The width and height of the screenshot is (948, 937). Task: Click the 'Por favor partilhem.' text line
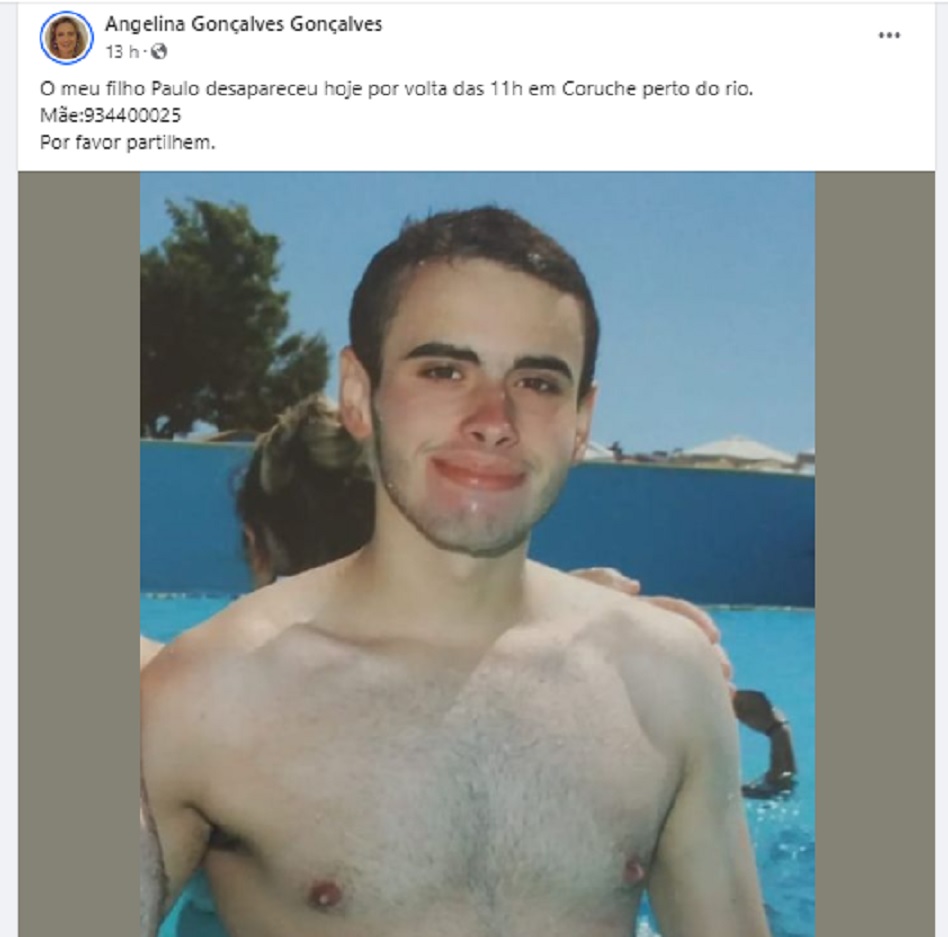[128, 143]
